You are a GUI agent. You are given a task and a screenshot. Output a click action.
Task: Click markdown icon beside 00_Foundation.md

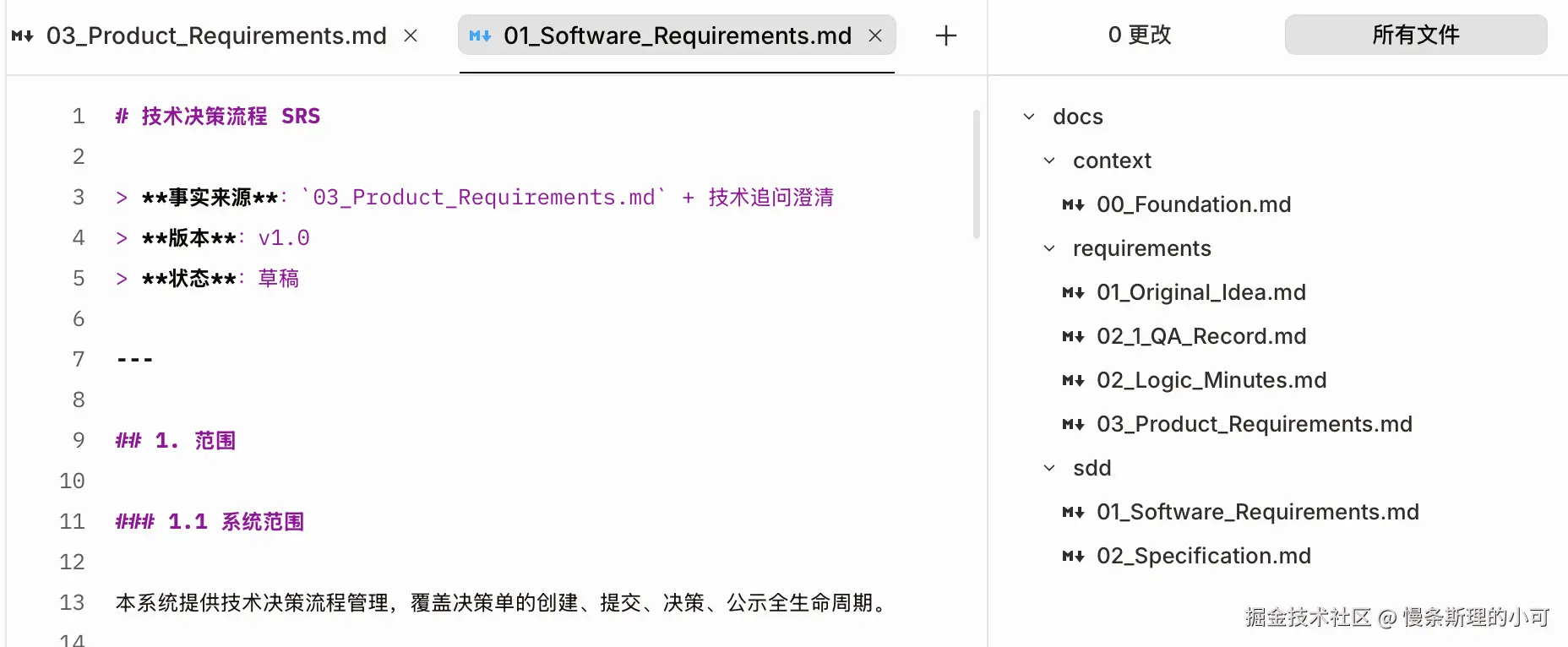coord(1073,204)
